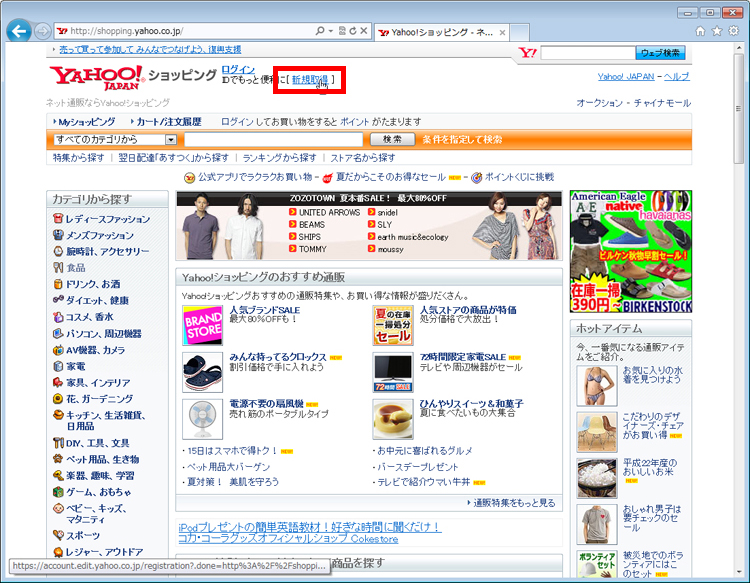Image resolution: width=750 pixels, height=583 pixels.
Task: Click the 花、ガーデニング category icon
Action: click(x=58, y=398)
